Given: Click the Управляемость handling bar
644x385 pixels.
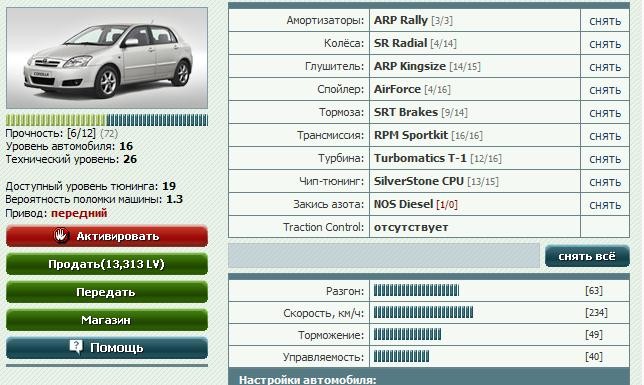Looking at the screenshot, I should (x=401, y=356).
